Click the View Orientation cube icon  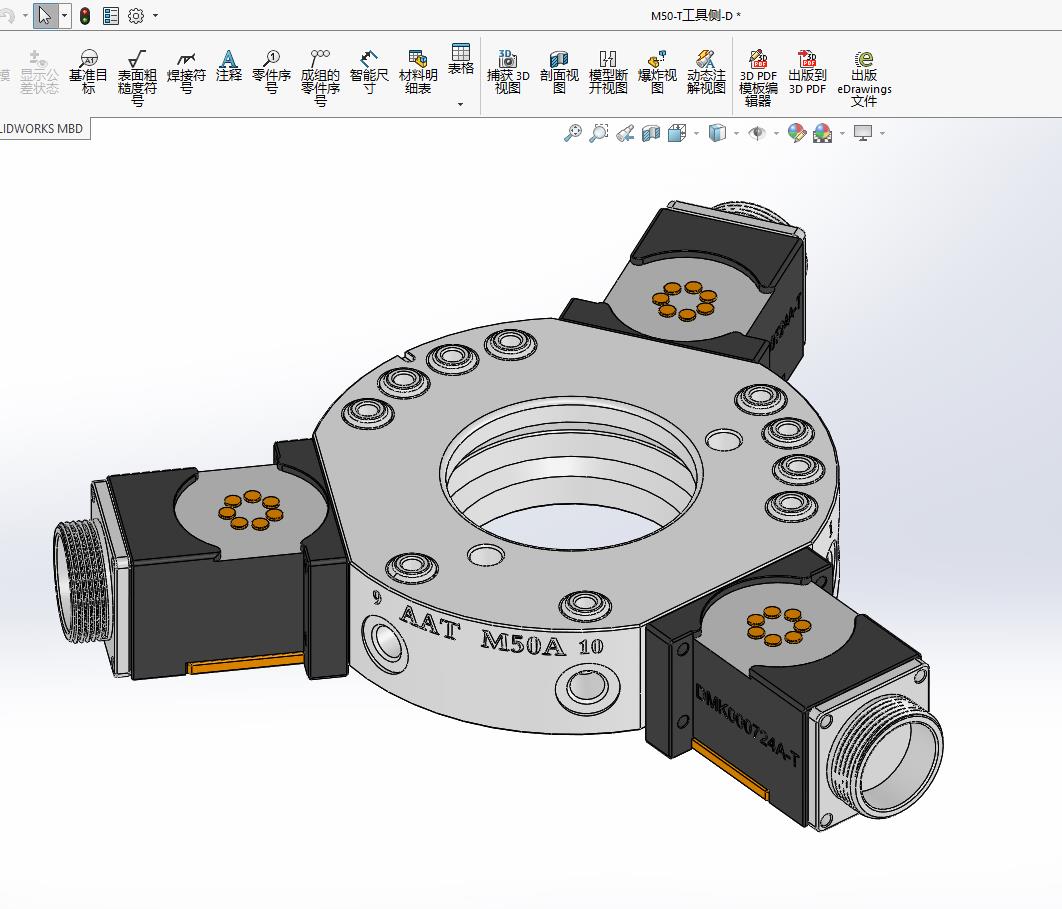click(x=677, y=133)
